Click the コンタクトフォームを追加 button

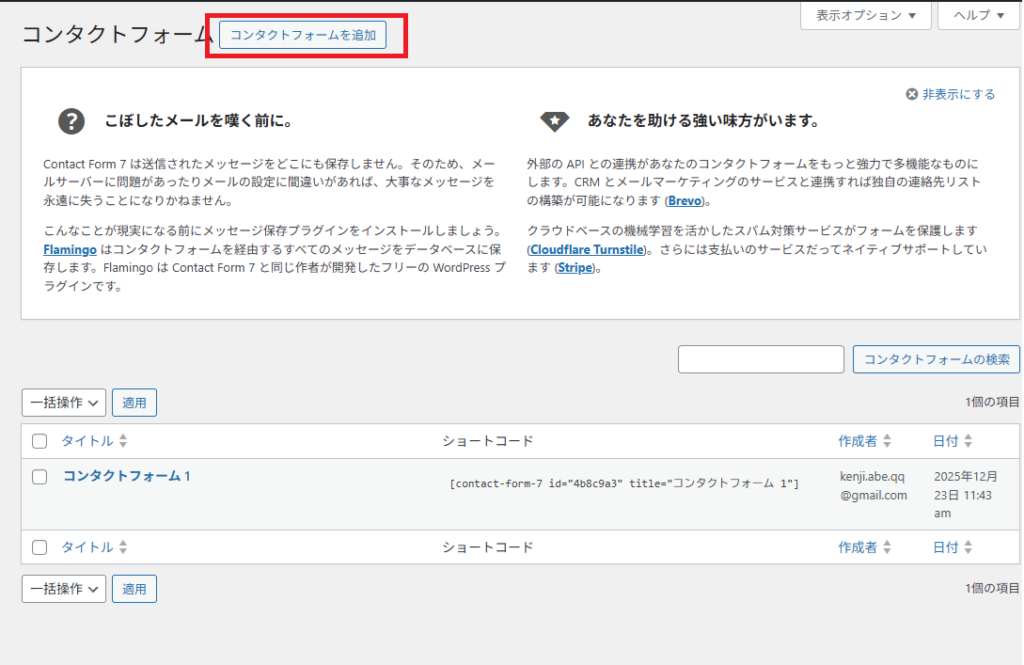pyautogui.click(x=303, y=35)
